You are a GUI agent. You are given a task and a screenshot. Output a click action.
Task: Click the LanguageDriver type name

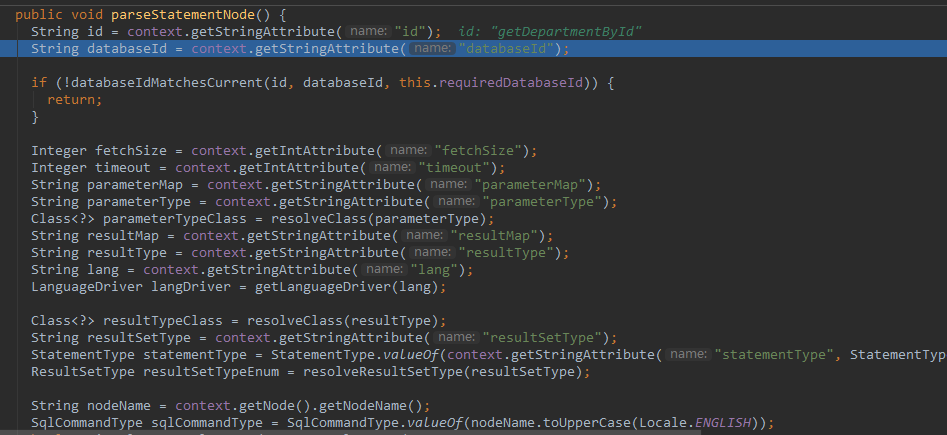[x=87, y=286]
